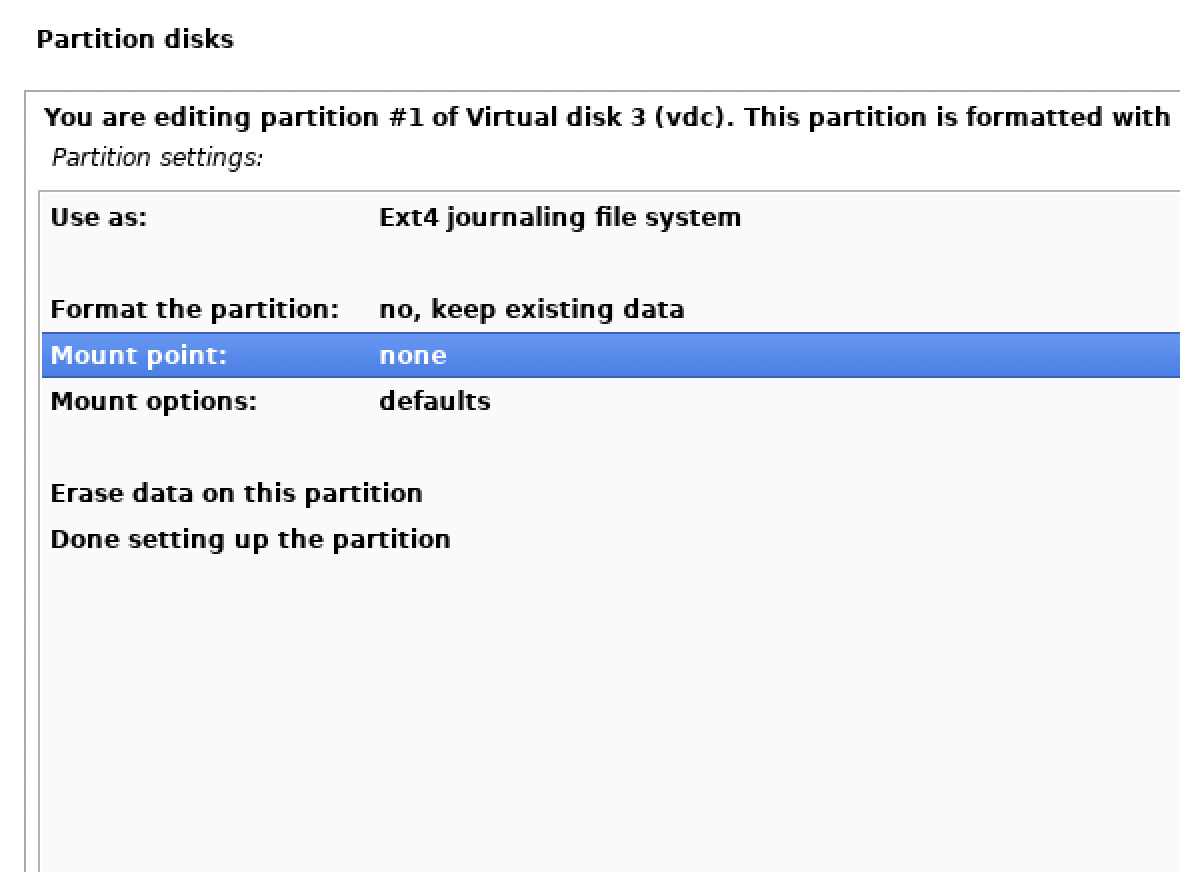Select the "Format the partition:" label
Screen dimensions: 1180x872
(x=195, y=309)
